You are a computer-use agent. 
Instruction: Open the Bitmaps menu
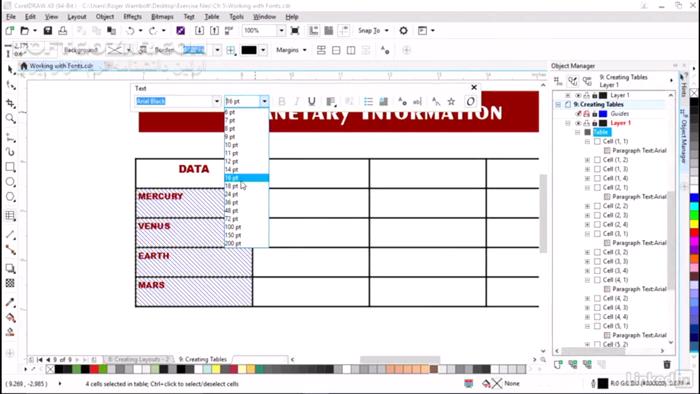162,17
